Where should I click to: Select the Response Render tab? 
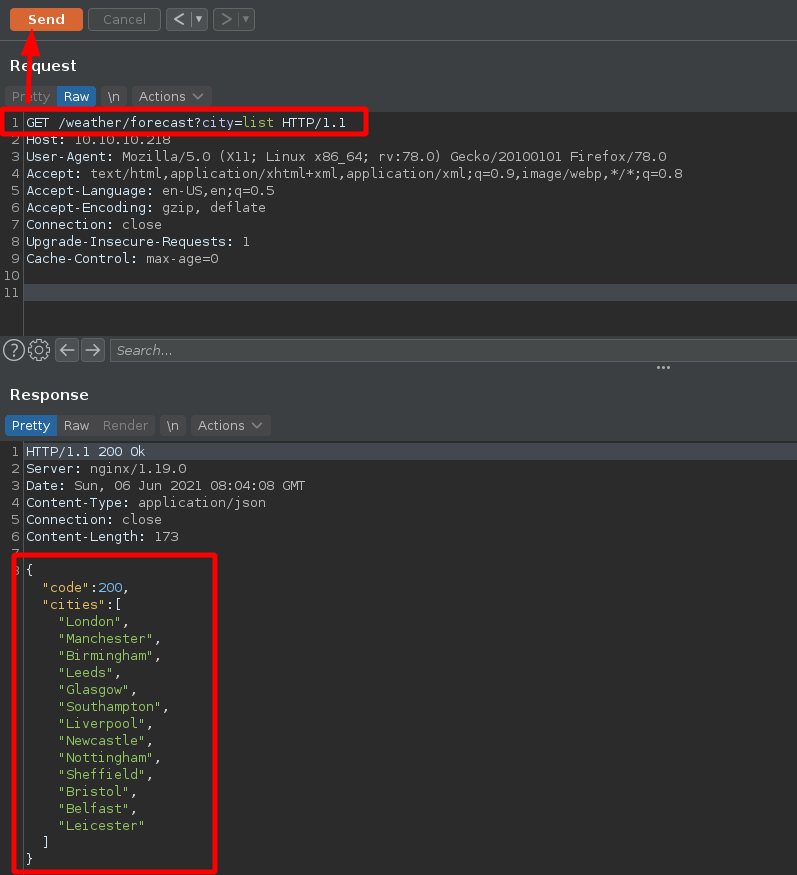tap(125, 425)
